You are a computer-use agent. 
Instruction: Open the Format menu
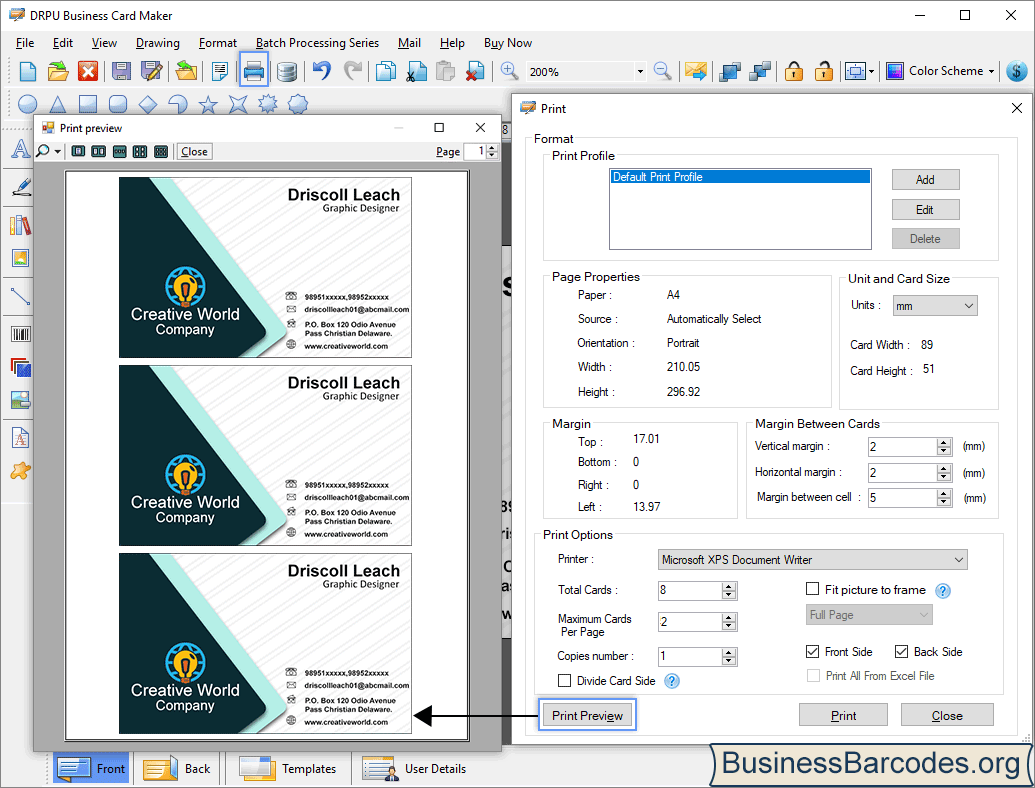[218, 43]
